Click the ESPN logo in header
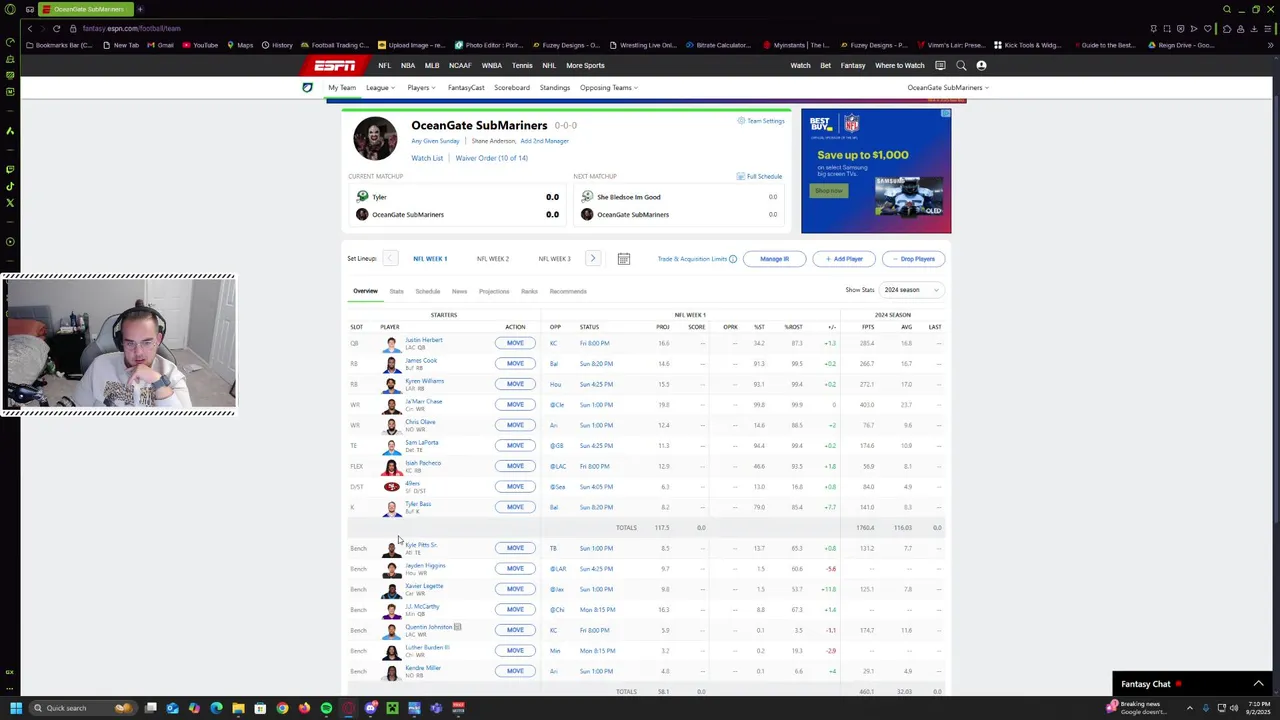 [334, 66]
